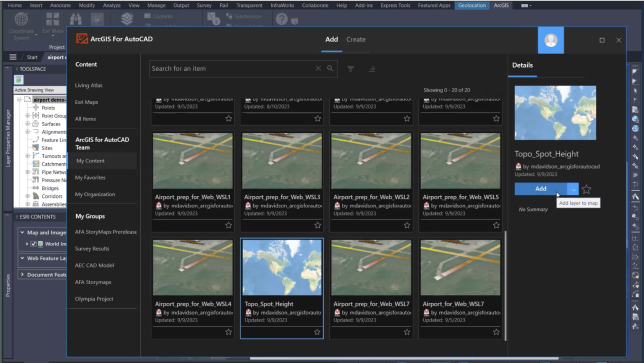Click the search magnifier icon

tap(330, 68)
